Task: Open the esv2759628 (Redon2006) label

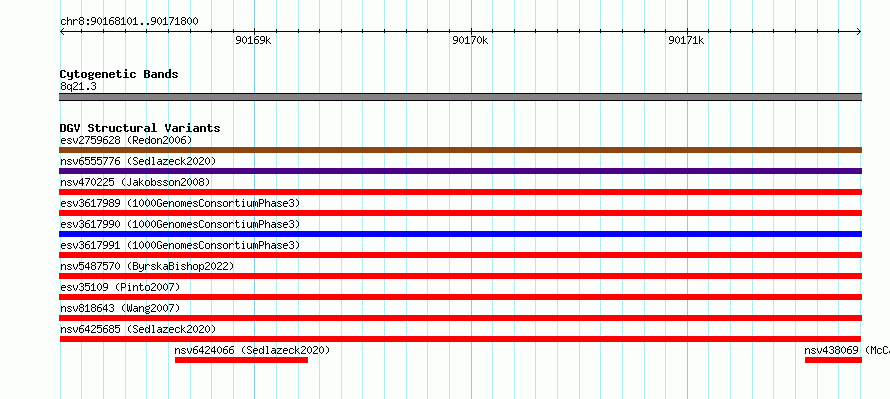Action: [126, 140]
